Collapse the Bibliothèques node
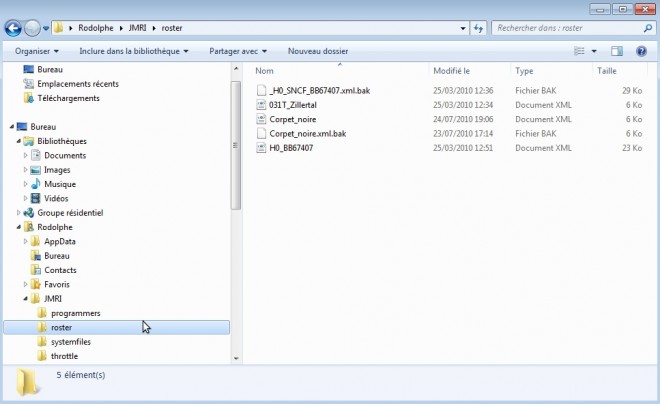Image resolution: width=660 pixels, height=404 pixels. (x=19, y=141)
